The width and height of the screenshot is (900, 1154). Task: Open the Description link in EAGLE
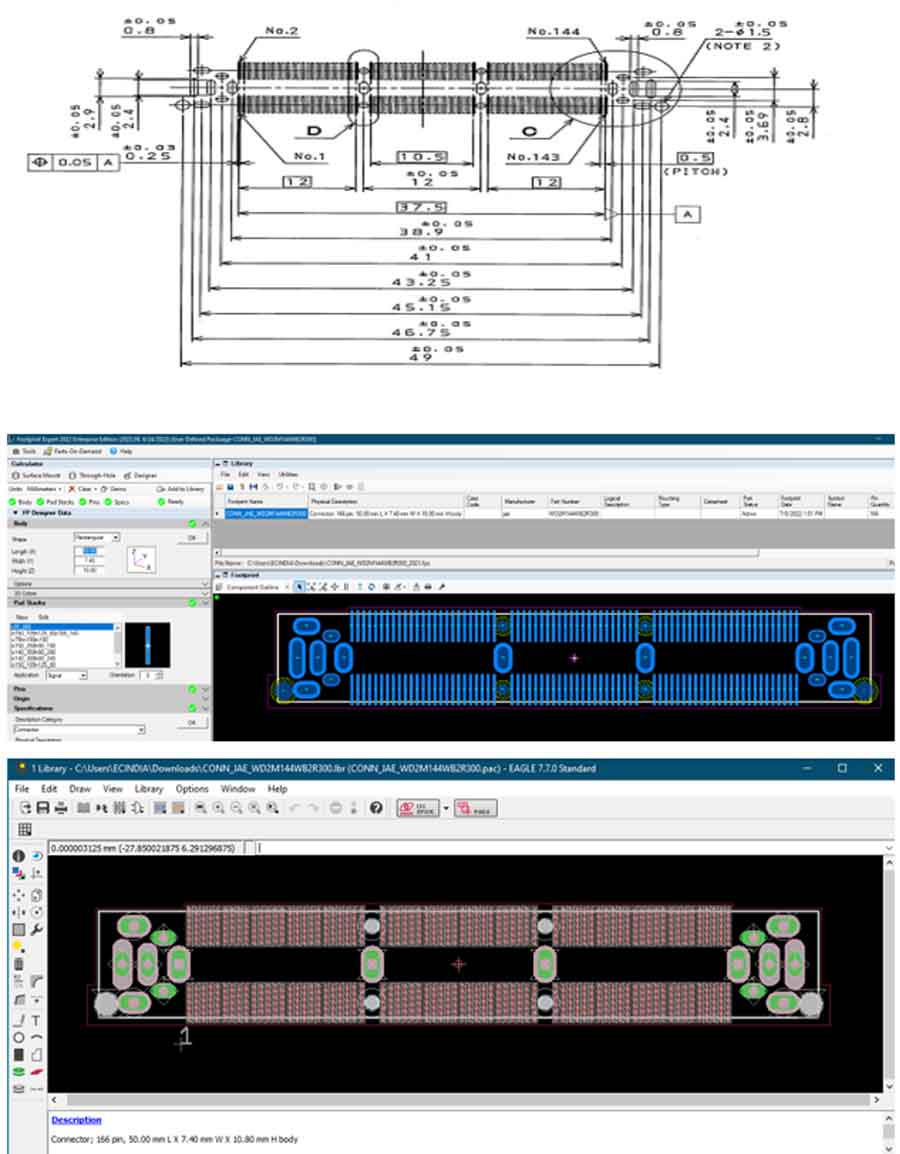[77, 1119]
